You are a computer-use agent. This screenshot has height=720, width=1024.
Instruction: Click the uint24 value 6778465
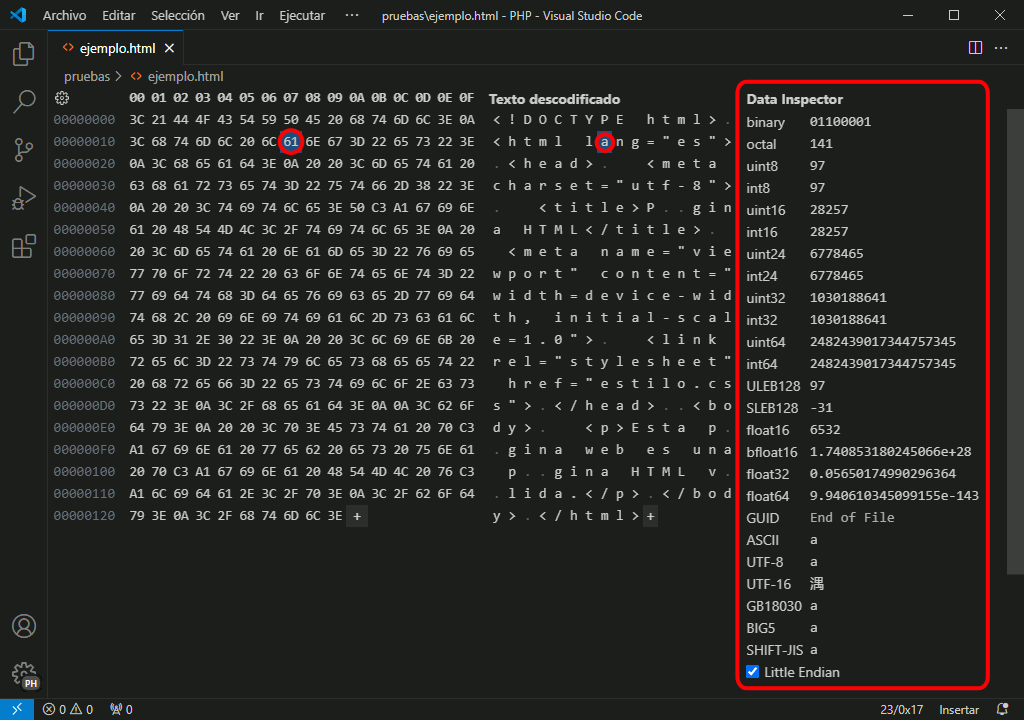click(837, 254)
